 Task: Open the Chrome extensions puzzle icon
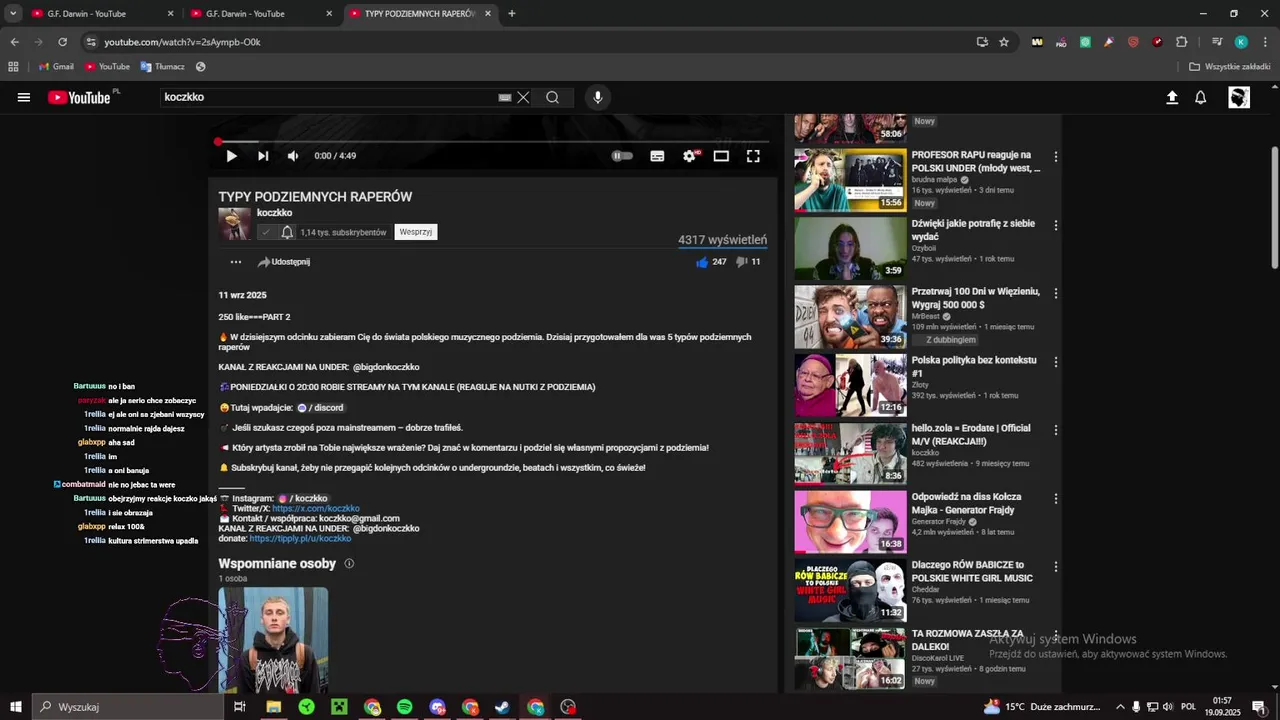[1181, 42]
